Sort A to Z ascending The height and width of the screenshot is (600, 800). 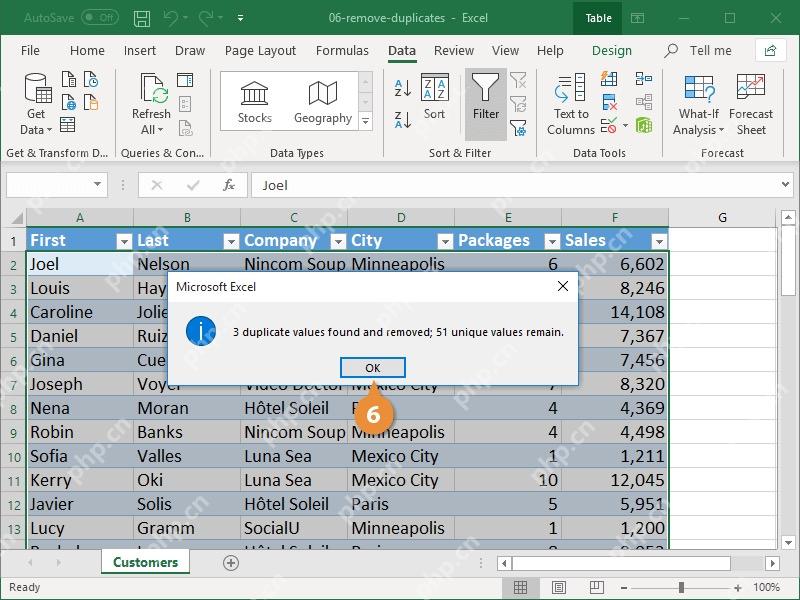[x=403, y=88]
